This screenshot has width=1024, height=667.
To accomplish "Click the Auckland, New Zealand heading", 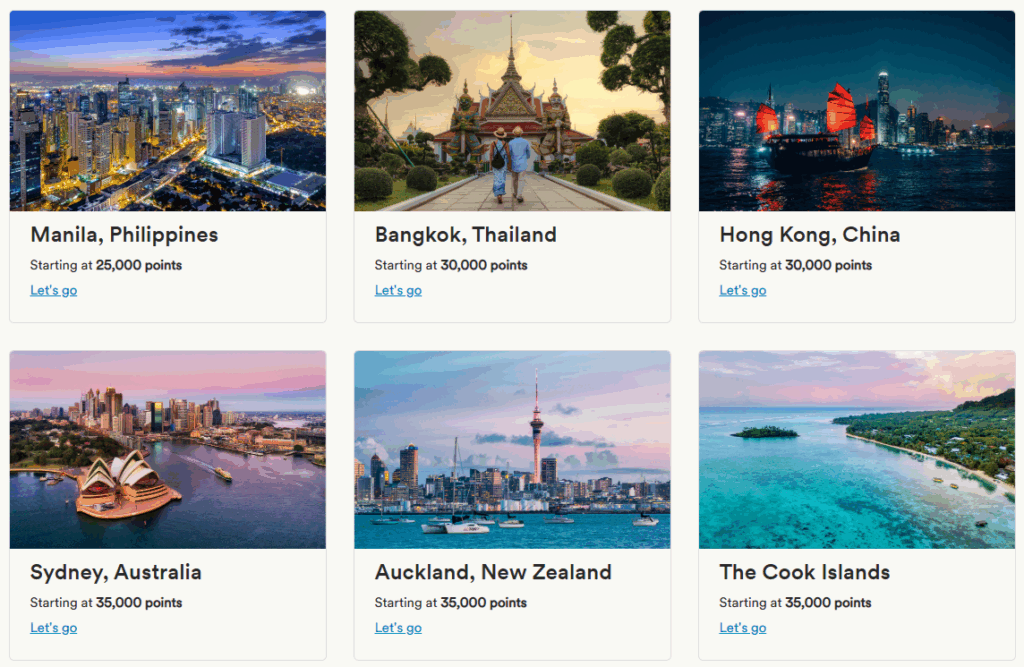I will point(493,573).
